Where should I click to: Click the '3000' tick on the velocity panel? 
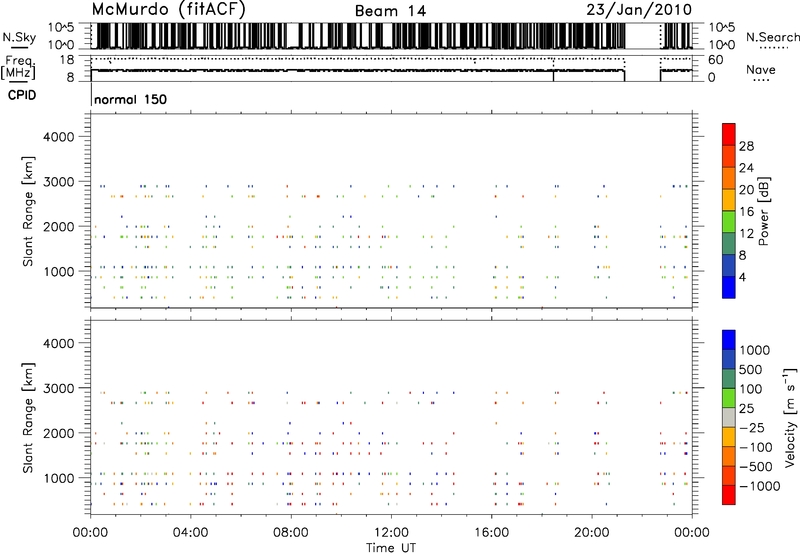click(59, 388)
